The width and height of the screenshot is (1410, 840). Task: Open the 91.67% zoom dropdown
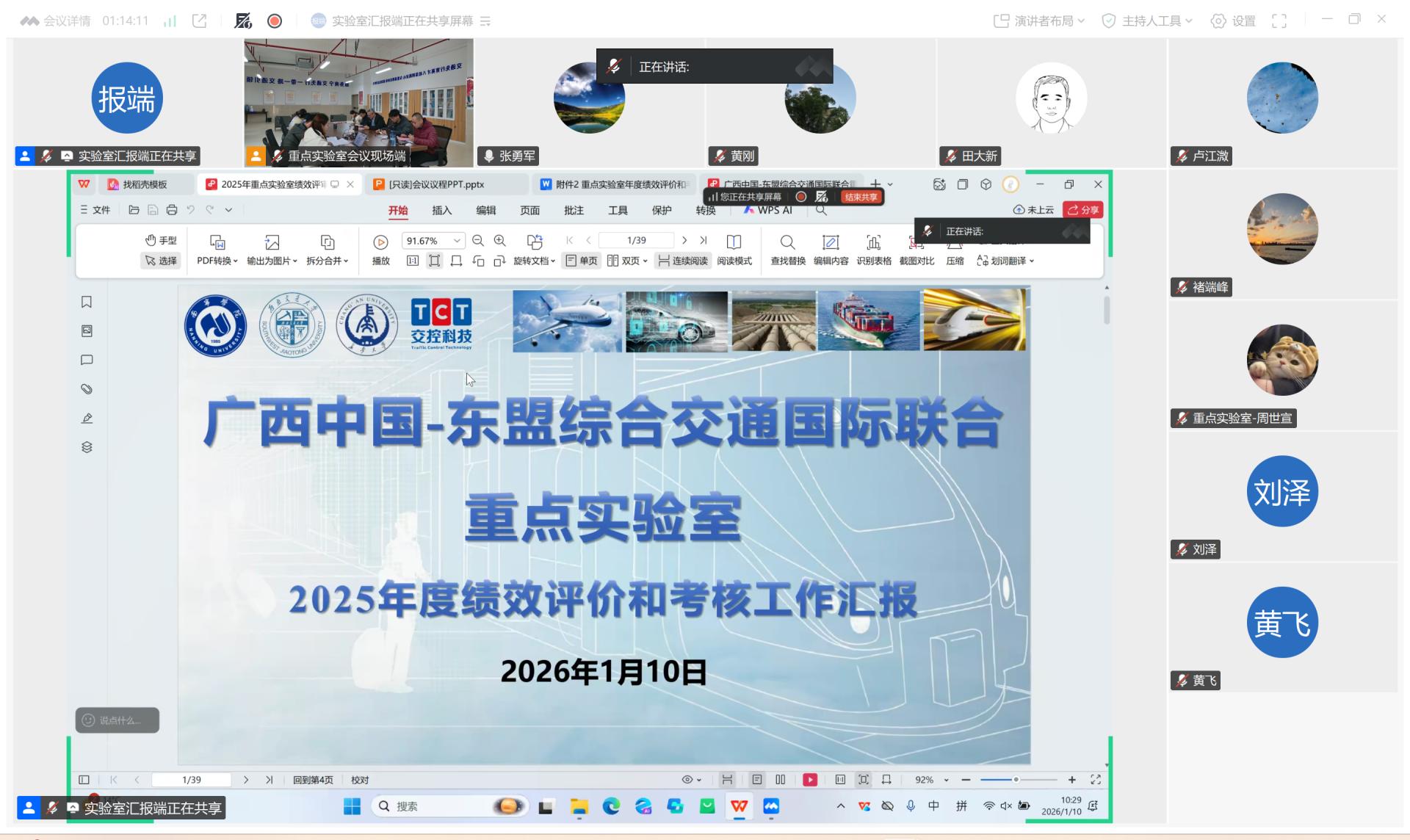(x=457, y=241)
